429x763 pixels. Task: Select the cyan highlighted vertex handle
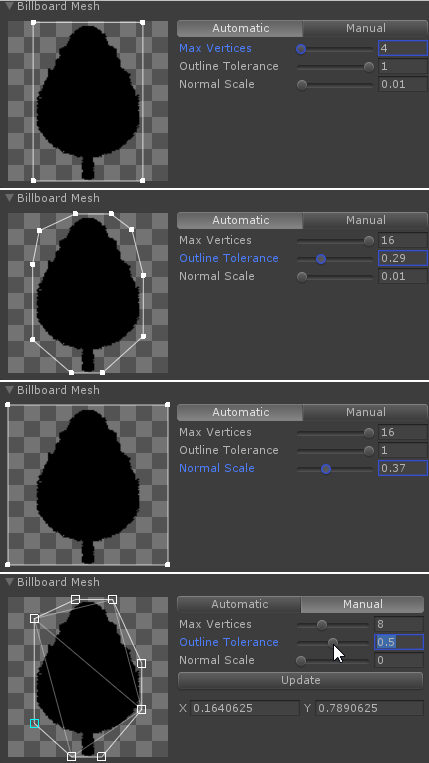coord(34,723)
